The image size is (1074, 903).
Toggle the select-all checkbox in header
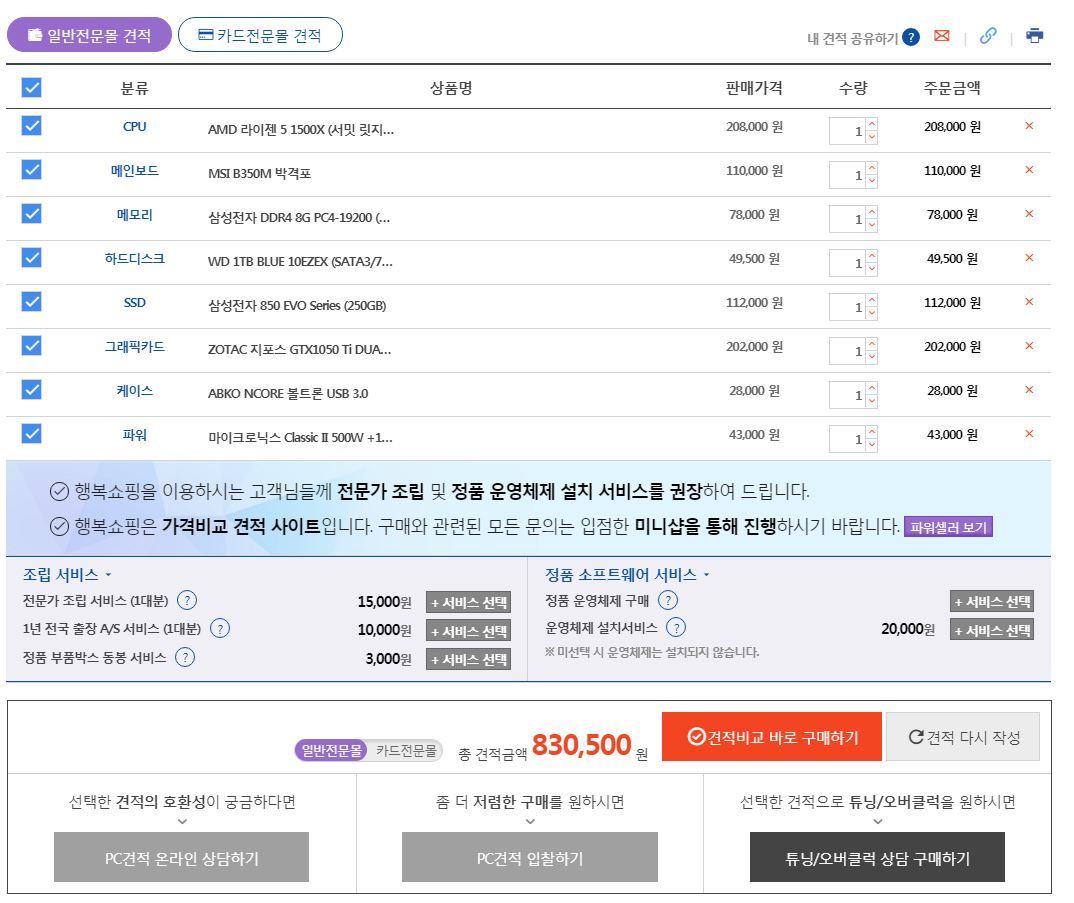32,88
